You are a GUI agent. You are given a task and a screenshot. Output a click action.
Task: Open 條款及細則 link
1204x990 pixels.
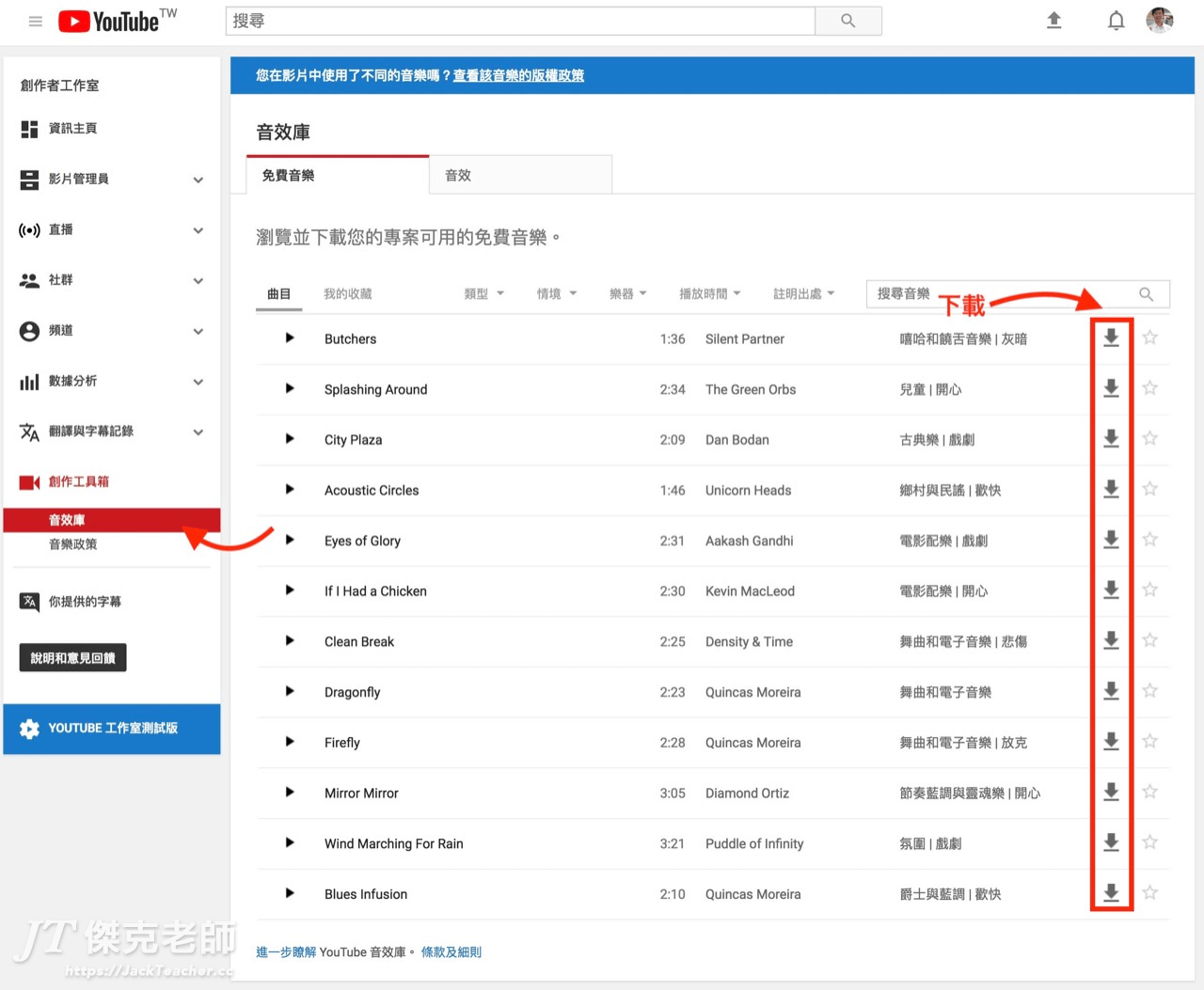(x=451, y=951)
